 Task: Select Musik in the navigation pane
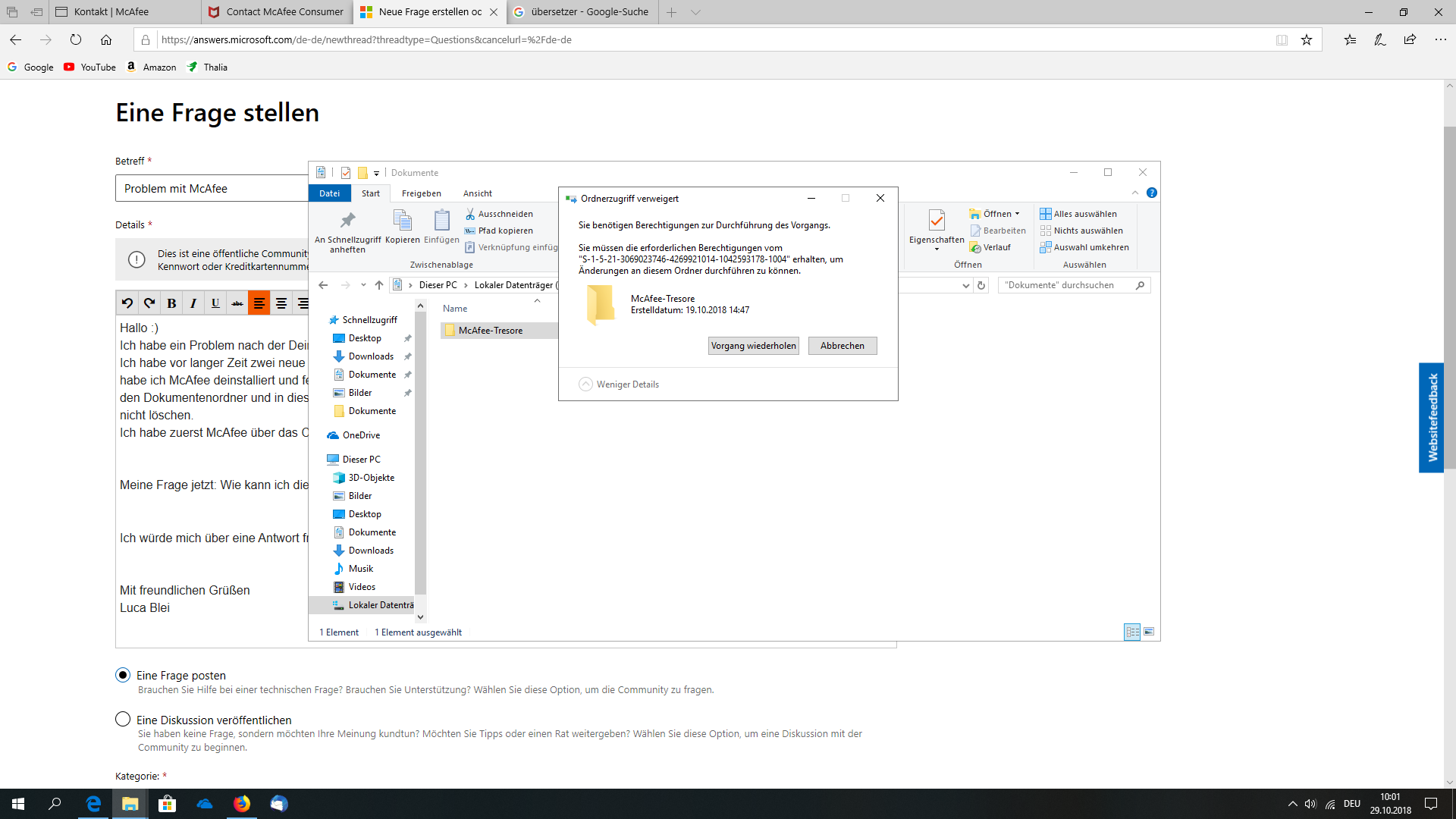(353, 569)
